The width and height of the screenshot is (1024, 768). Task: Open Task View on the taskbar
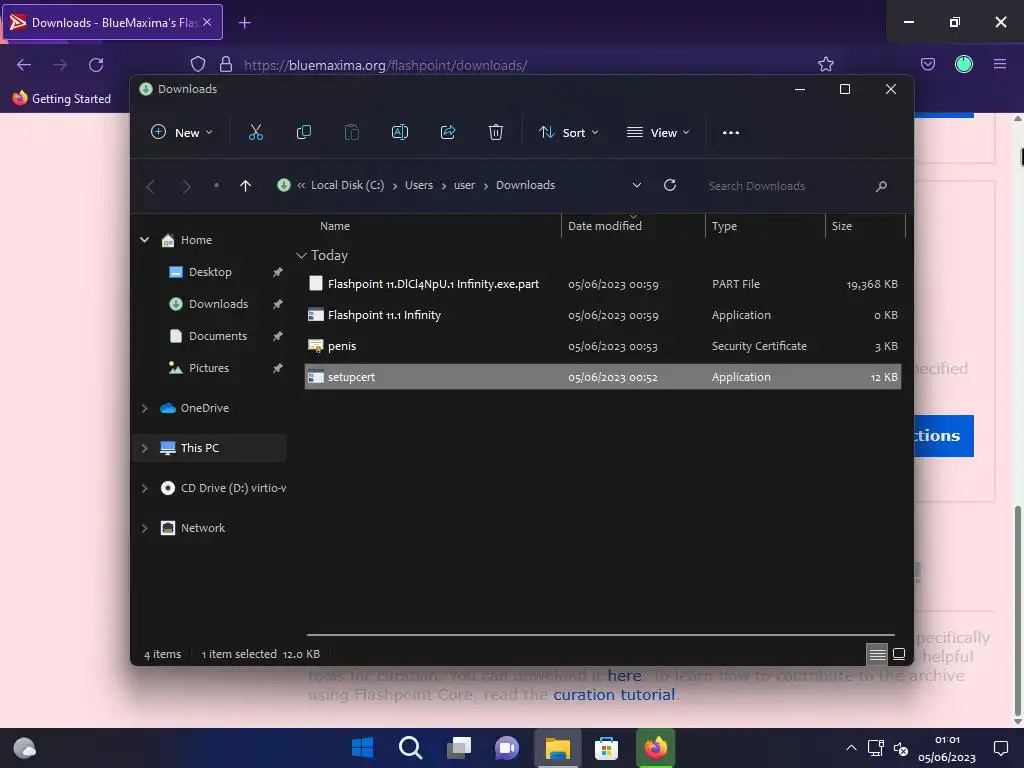(458, 748)
